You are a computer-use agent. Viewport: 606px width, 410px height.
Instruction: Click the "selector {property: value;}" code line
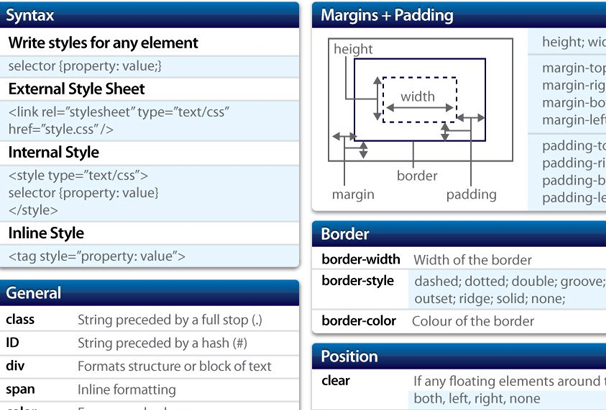85,66
